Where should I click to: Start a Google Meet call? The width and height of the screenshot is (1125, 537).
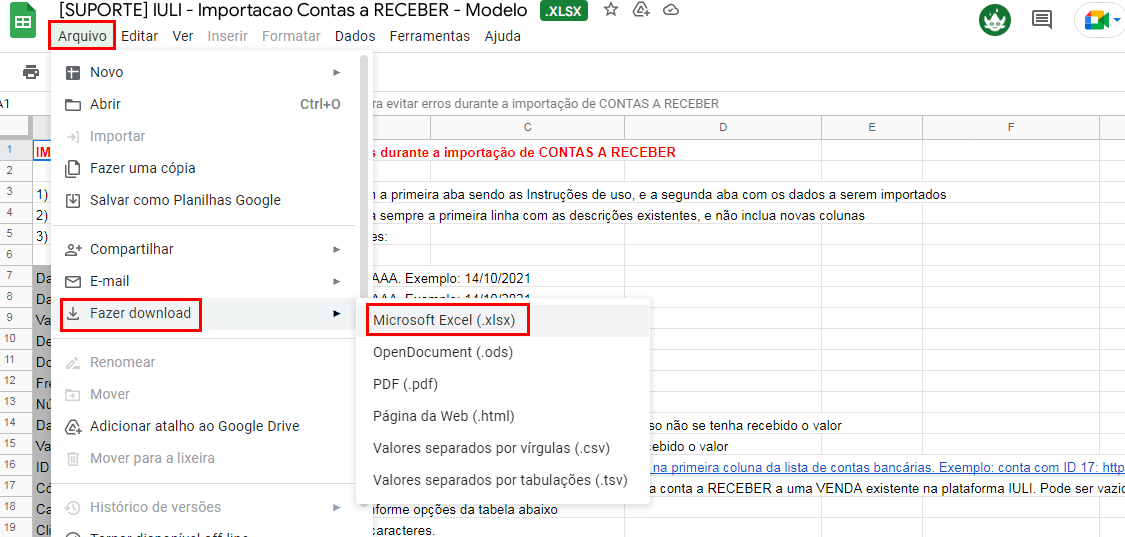pos(1098,21)
